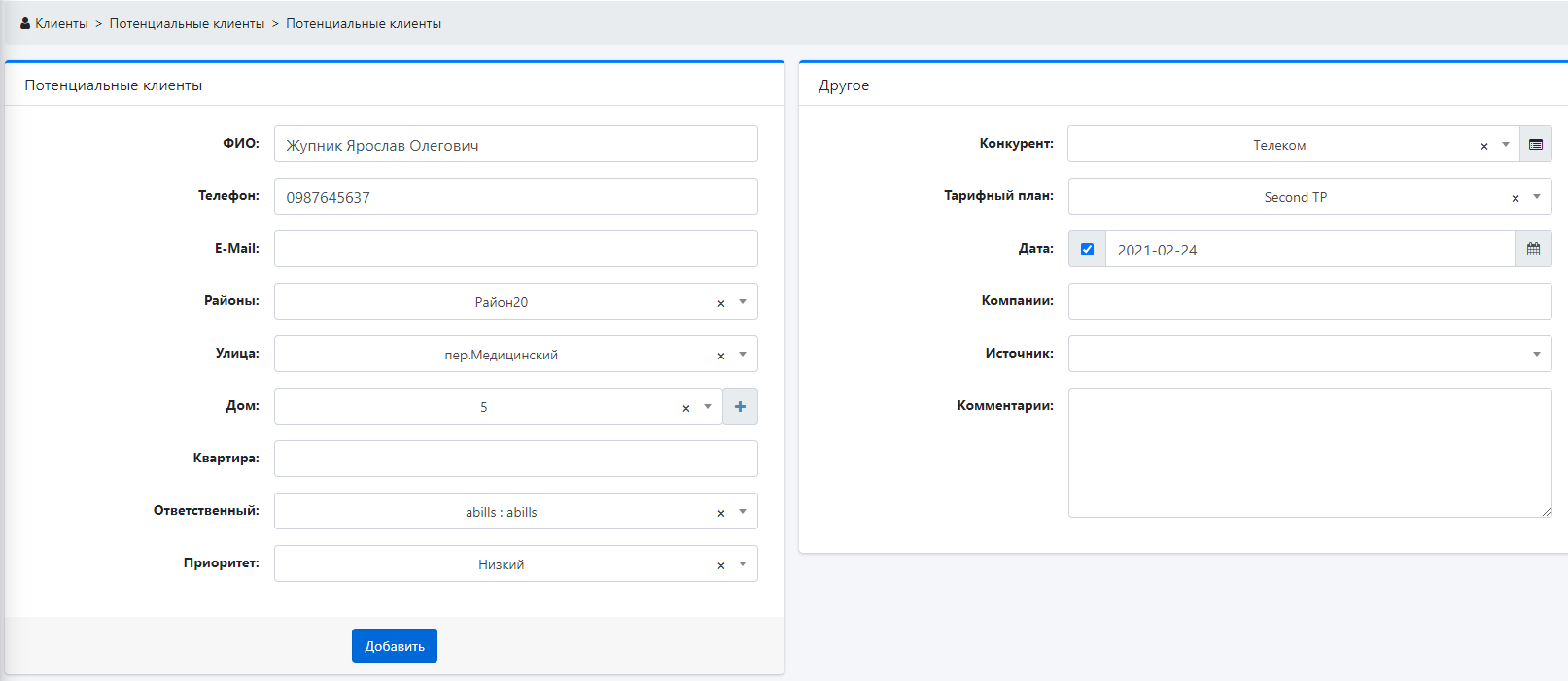Open the Приоритет dropdown list
The image size is (1568, 681).
coord(743,563)
